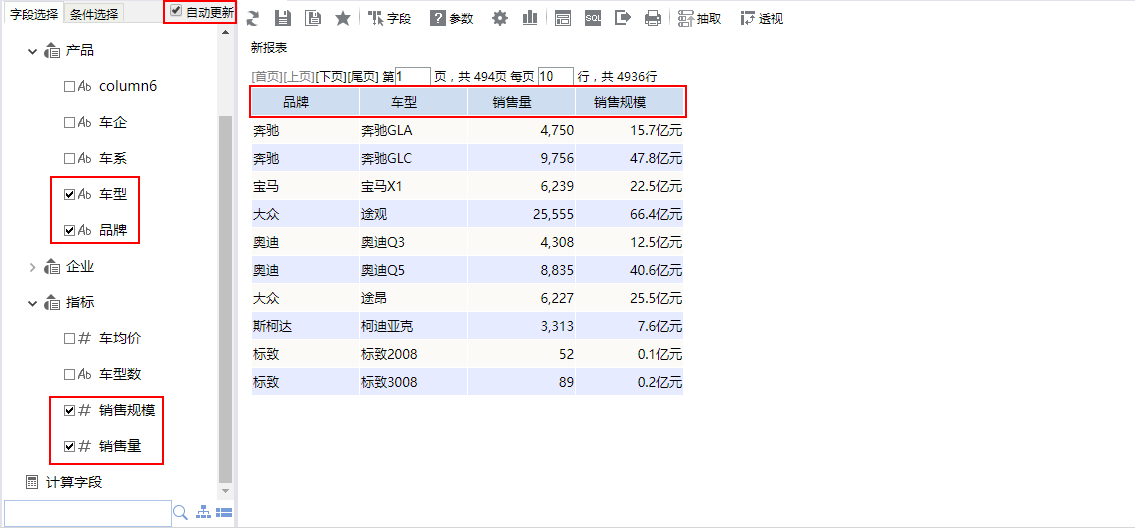Click the 首页 first page link
The width and height of the screenshot is (1135, 528).
click(x=267, y=76)
